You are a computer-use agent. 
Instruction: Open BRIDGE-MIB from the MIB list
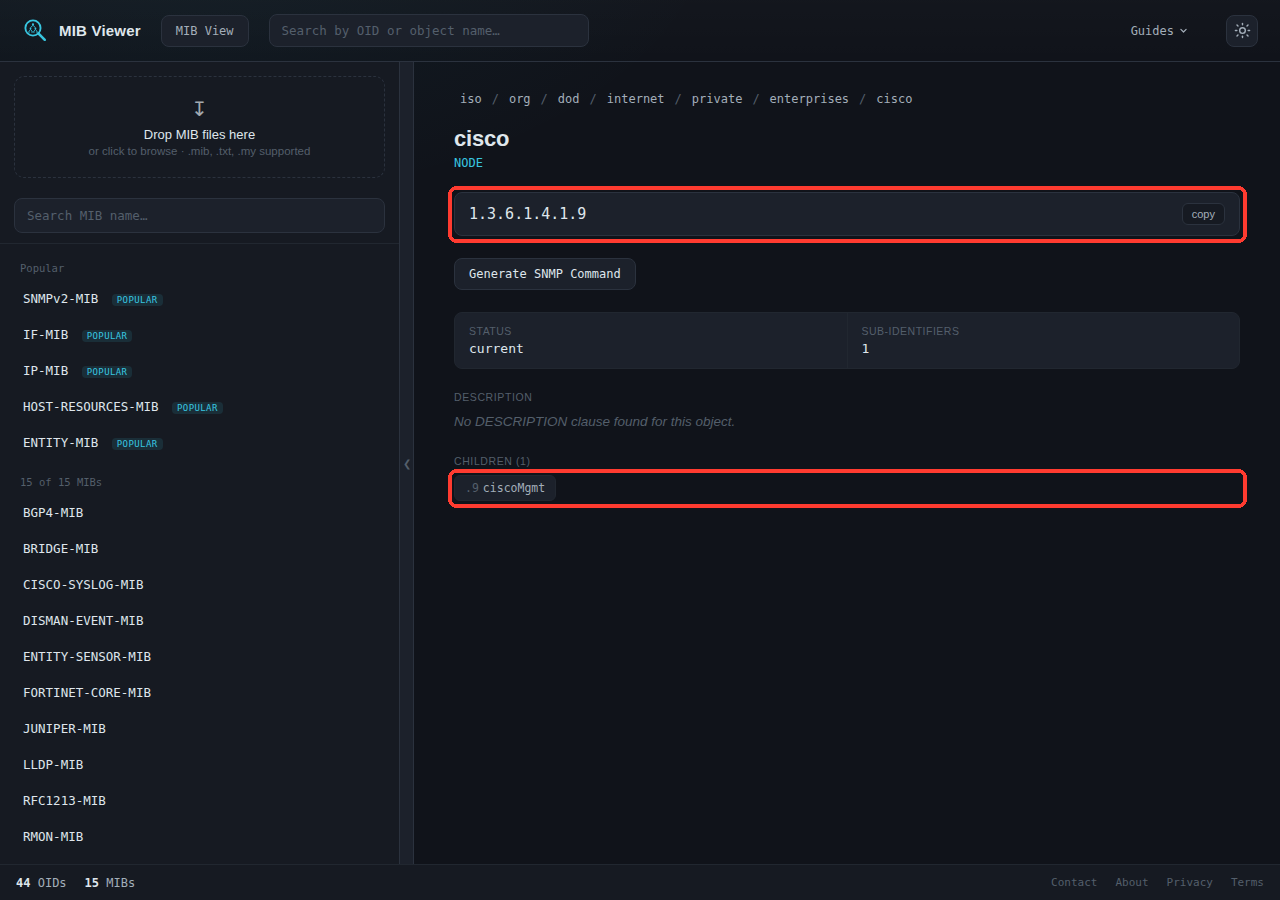point(61,549)
